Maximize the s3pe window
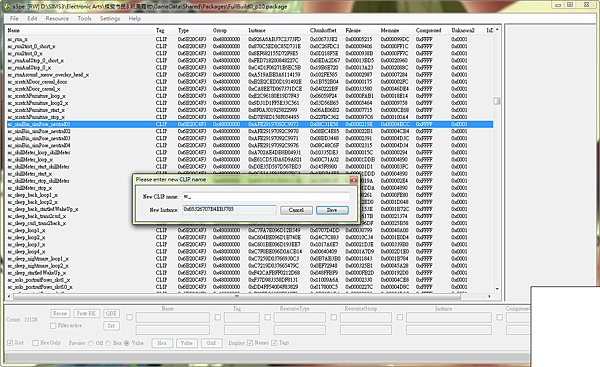This screenshot has height=367, width=600. point(570,5)
